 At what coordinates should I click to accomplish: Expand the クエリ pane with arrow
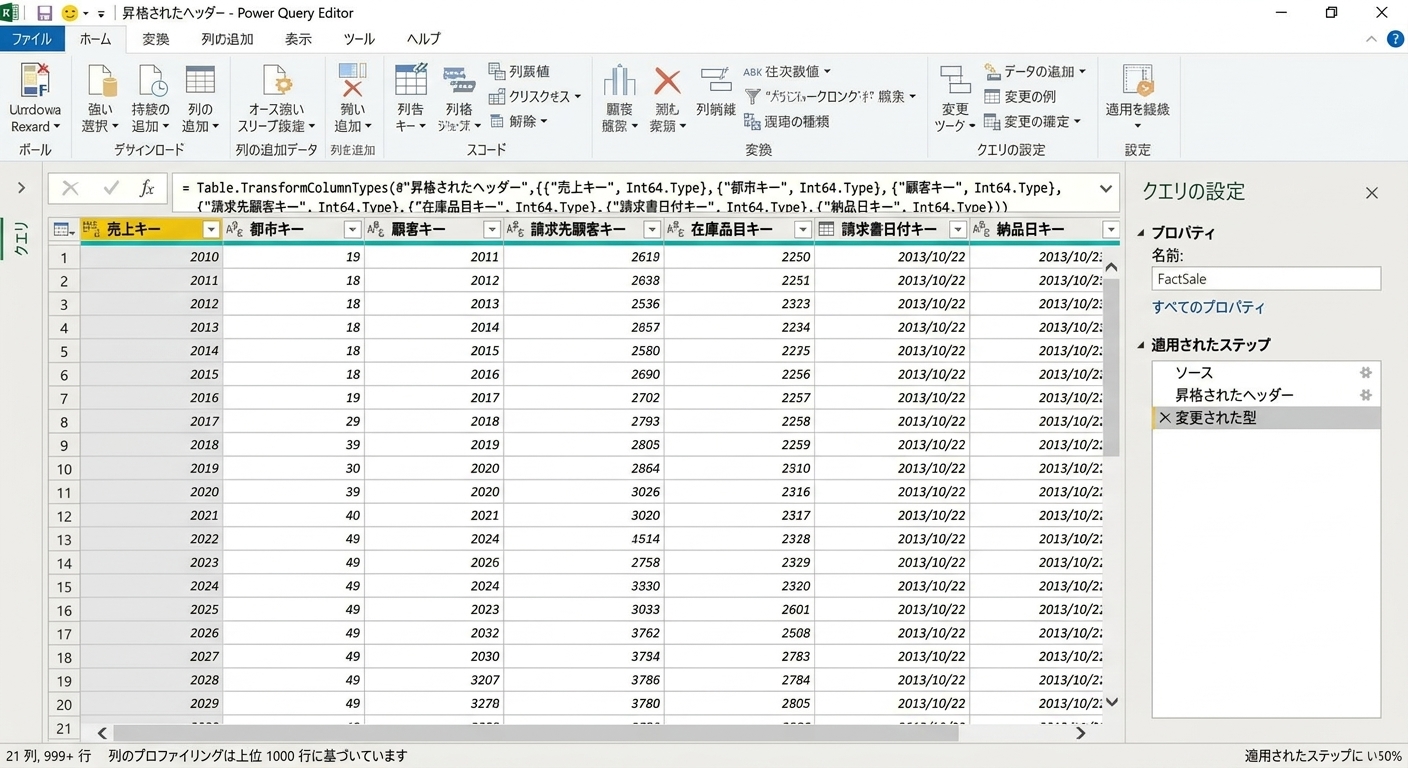[x=21, y=188]
